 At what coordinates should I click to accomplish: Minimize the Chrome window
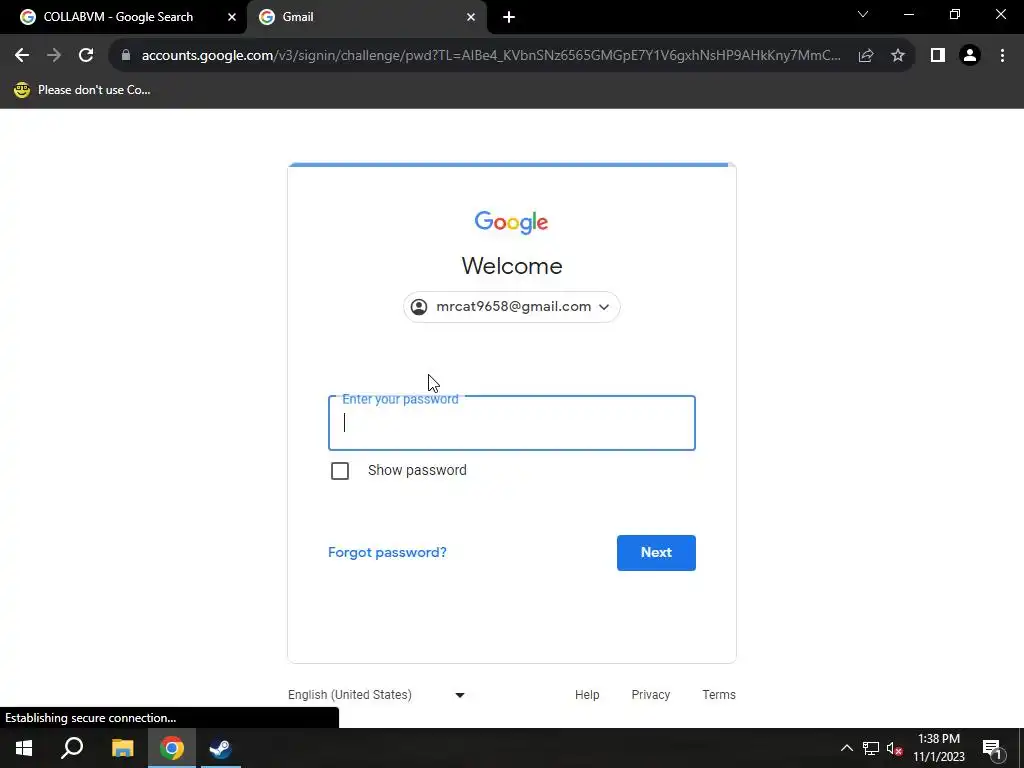pyautogui.click(x=908, y=14)
